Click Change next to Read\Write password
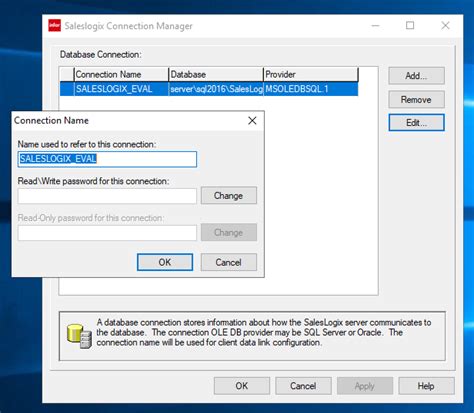The image size is (474, 413). pyautogui.click(x=228, y=196)
